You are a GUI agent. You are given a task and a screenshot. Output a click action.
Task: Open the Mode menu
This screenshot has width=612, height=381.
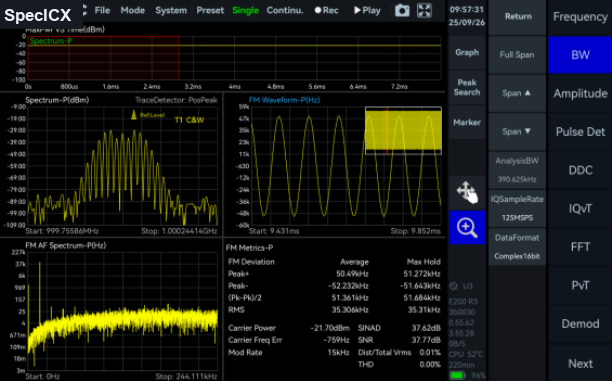[133, 11]
